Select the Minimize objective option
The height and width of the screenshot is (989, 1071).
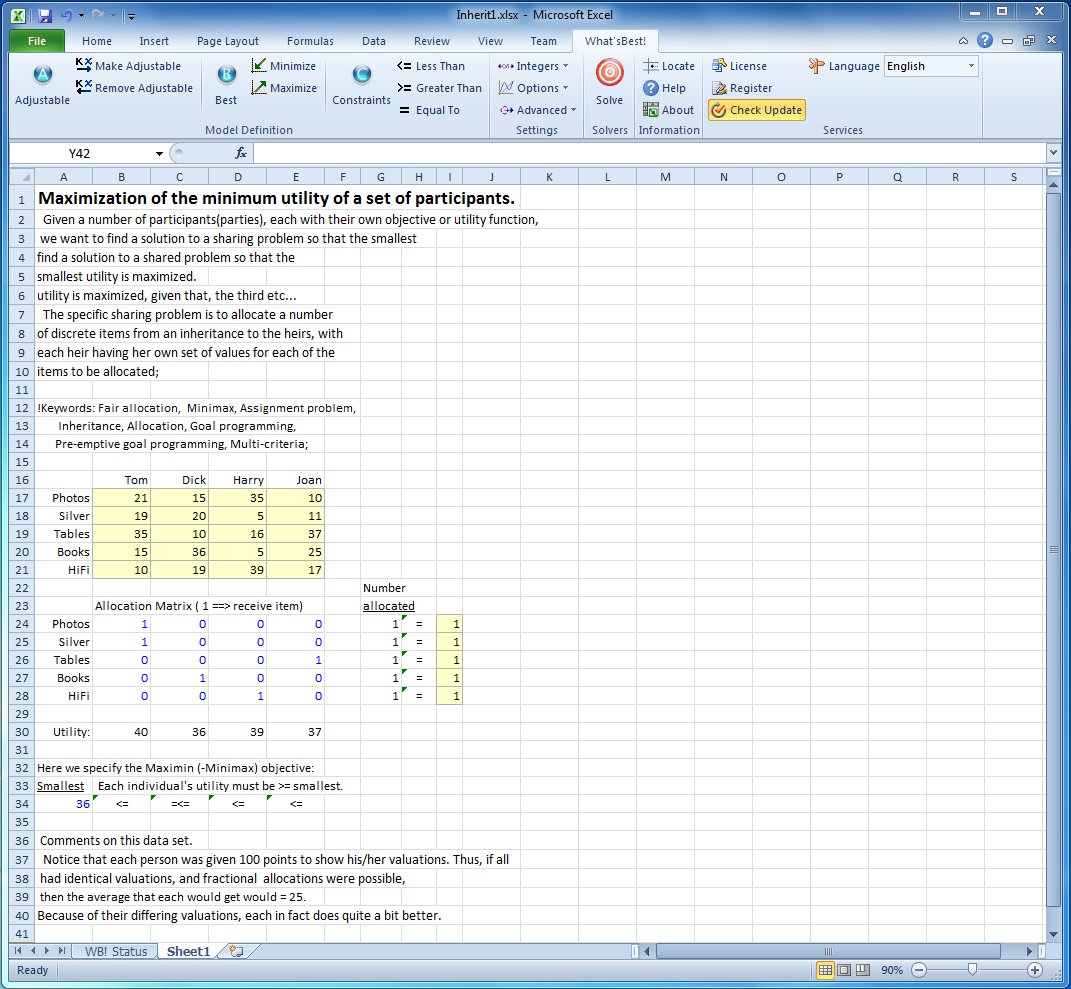(x=283, y=66)
